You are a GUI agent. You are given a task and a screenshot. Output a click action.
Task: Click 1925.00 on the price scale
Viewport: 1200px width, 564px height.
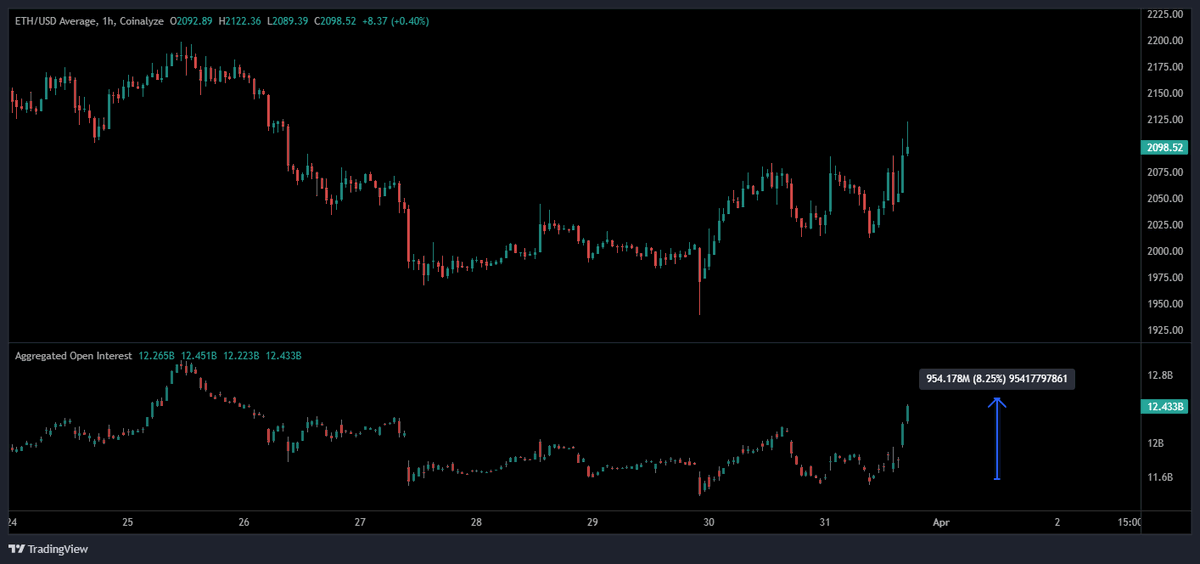(1166, 330)
